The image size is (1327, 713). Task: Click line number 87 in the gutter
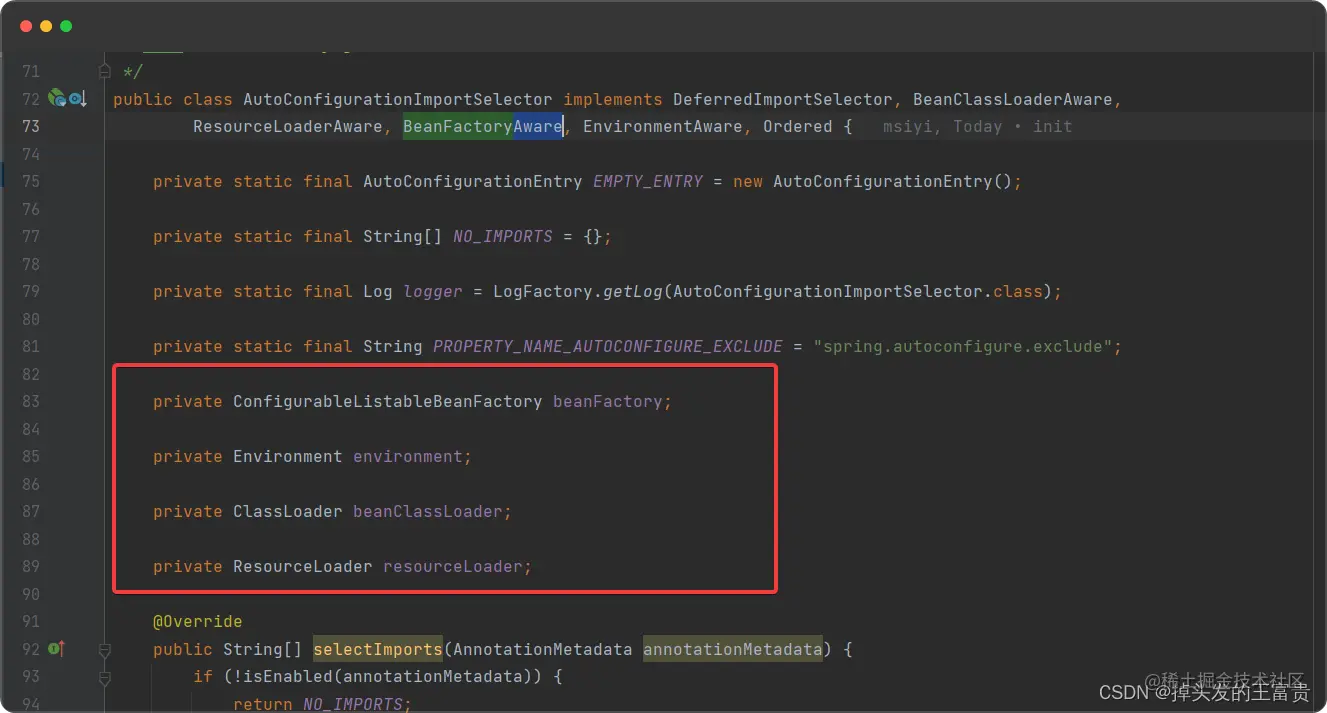click(x=30, y=512)
